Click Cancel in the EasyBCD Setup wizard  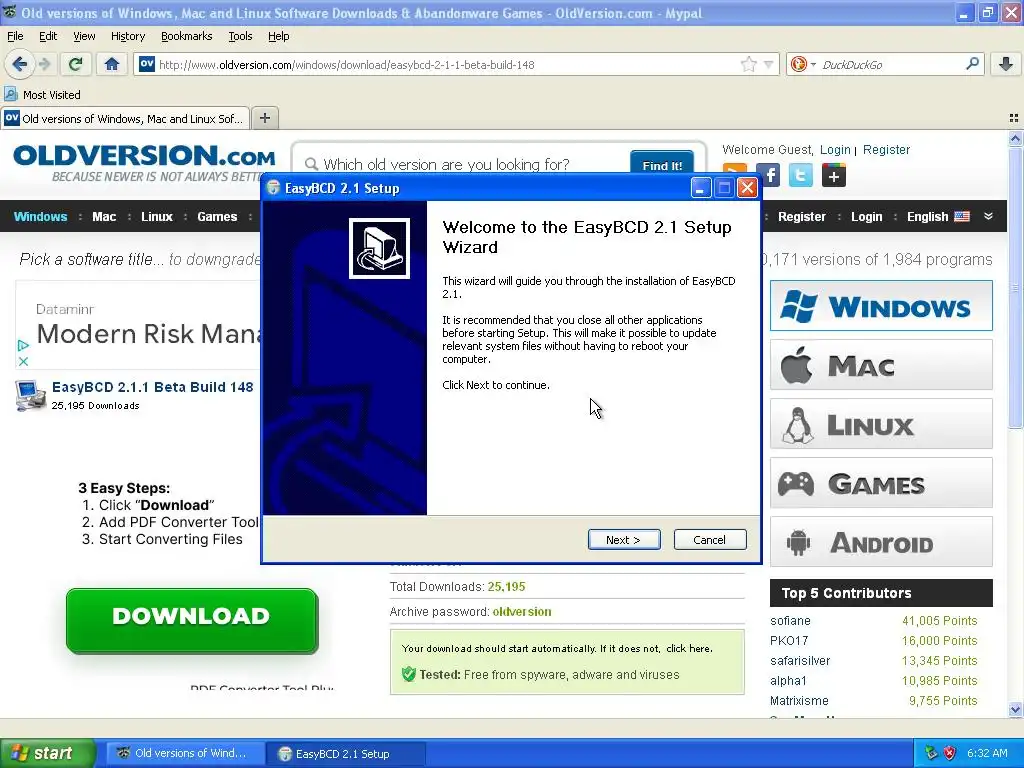(x=710, y=540)
